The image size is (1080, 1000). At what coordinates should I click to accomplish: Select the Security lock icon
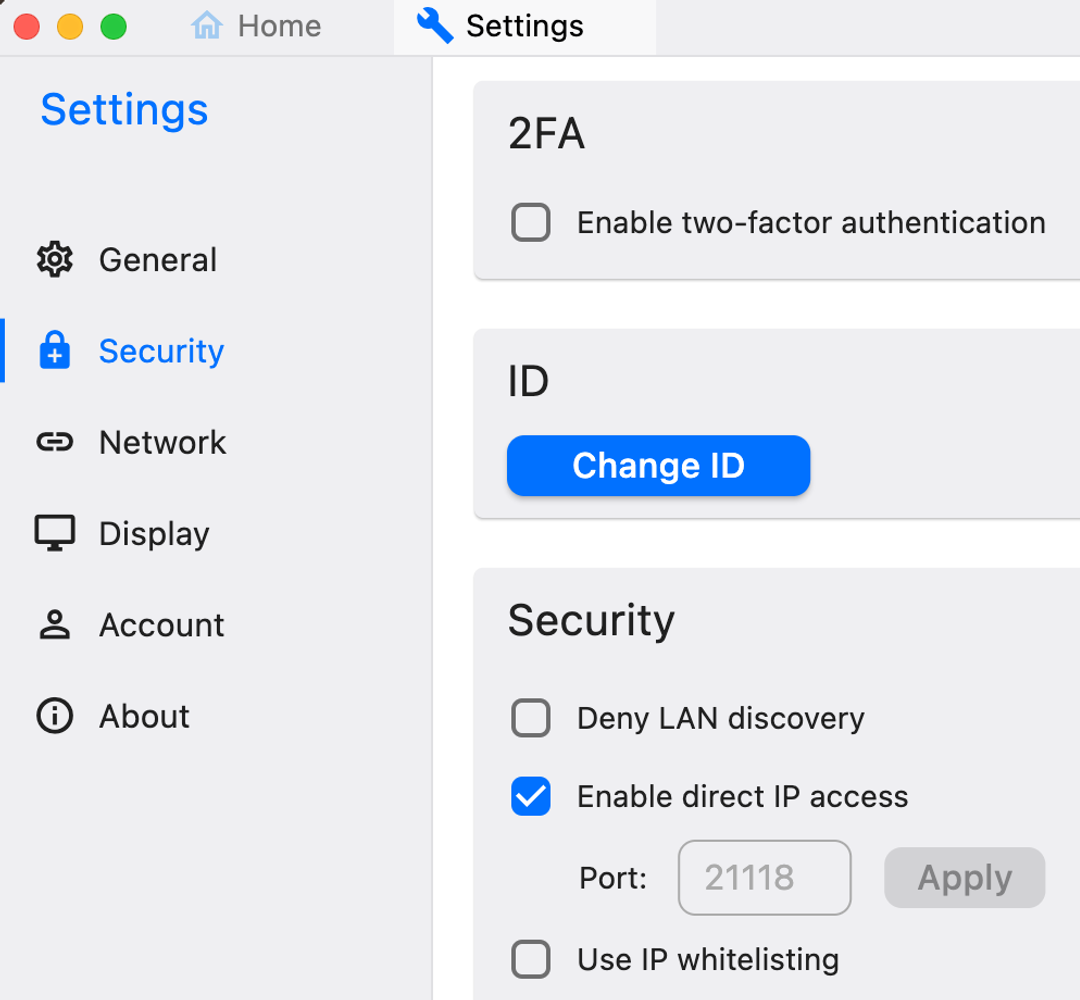coord(55,350)
